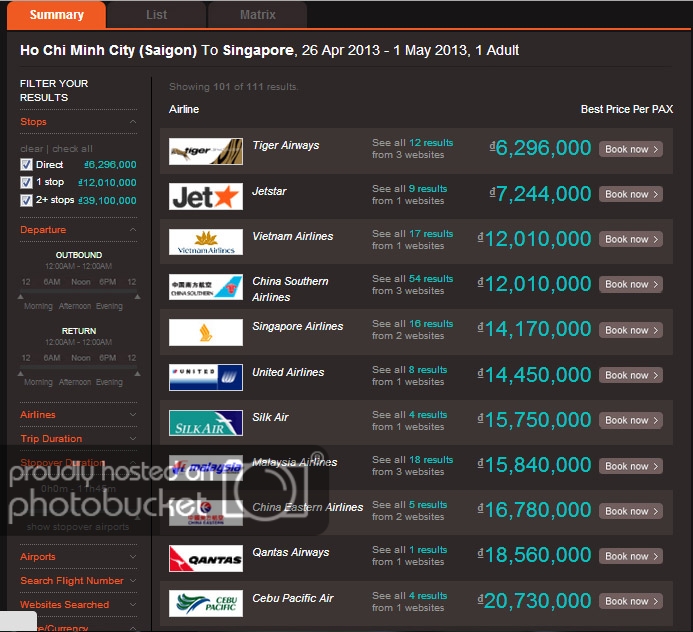Screen dimensions: 693x632
Task: Book now for Jetstar
Action: 631,194
